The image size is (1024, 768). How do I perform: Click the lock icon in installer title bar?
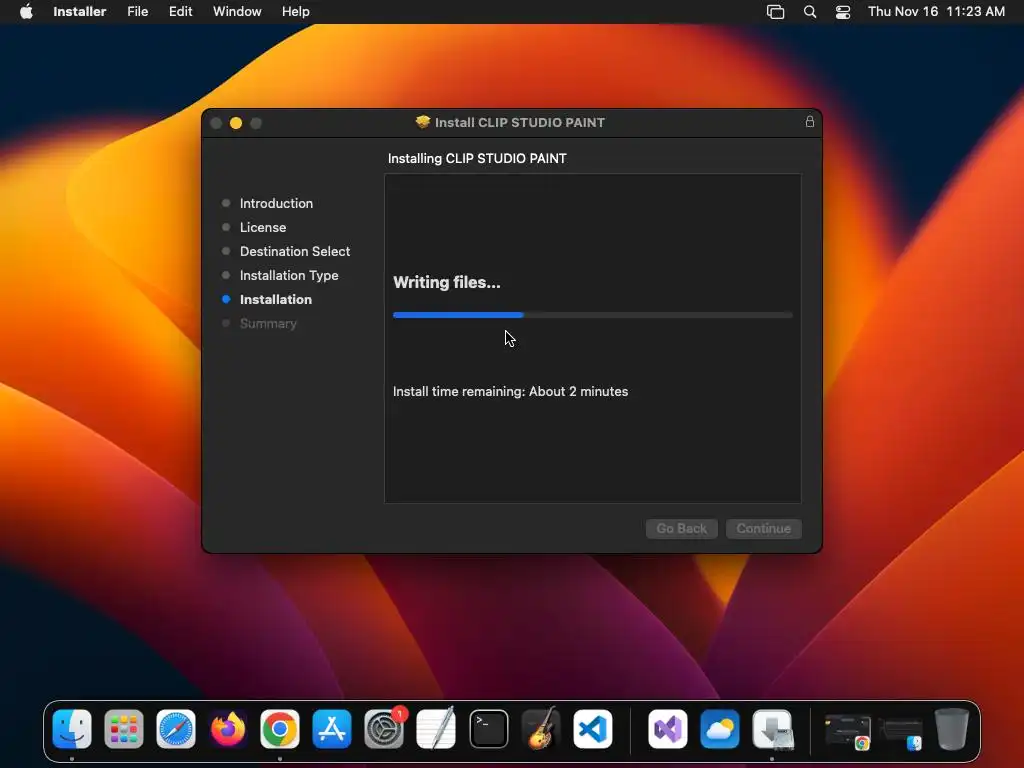(810, 121)
